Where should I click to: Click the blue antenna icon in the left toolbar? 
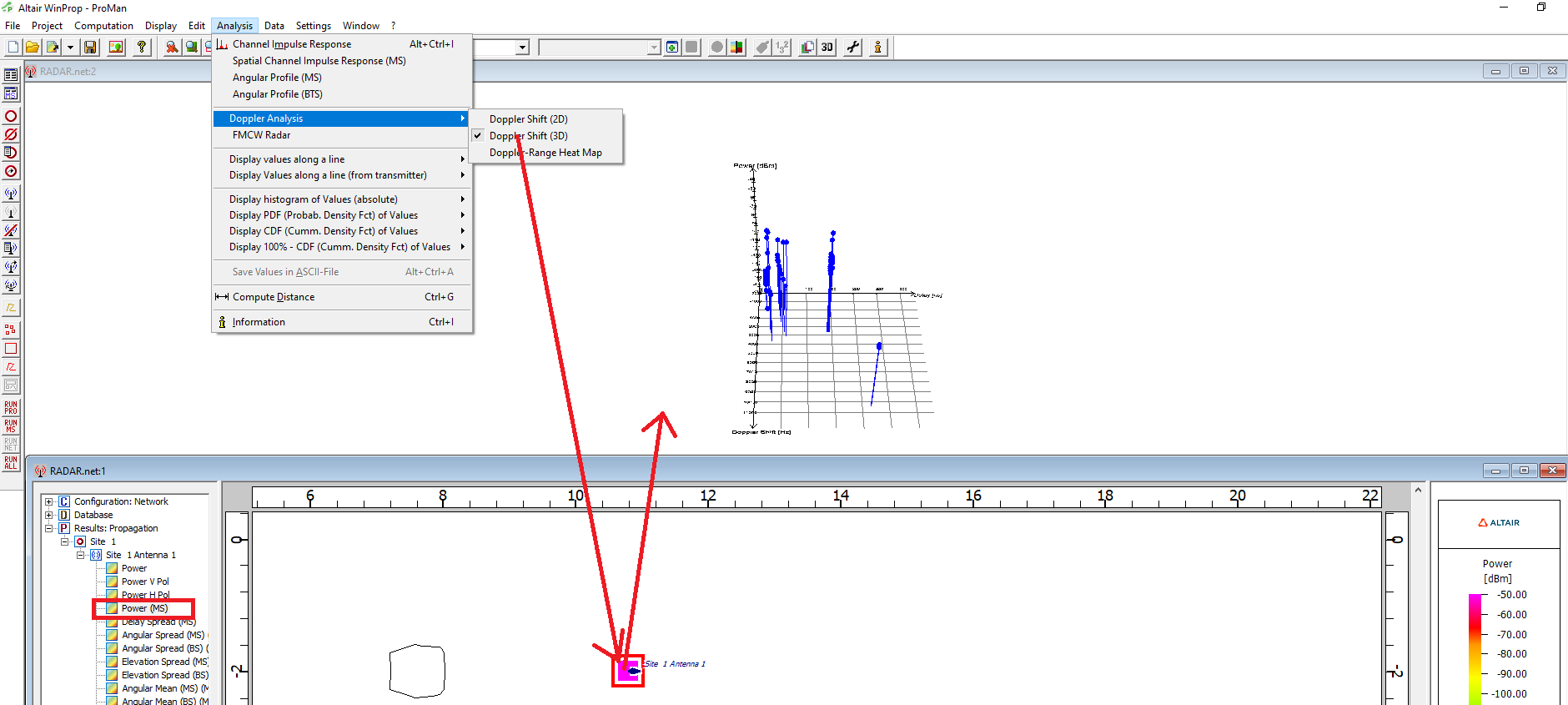[x=11, y=193]
